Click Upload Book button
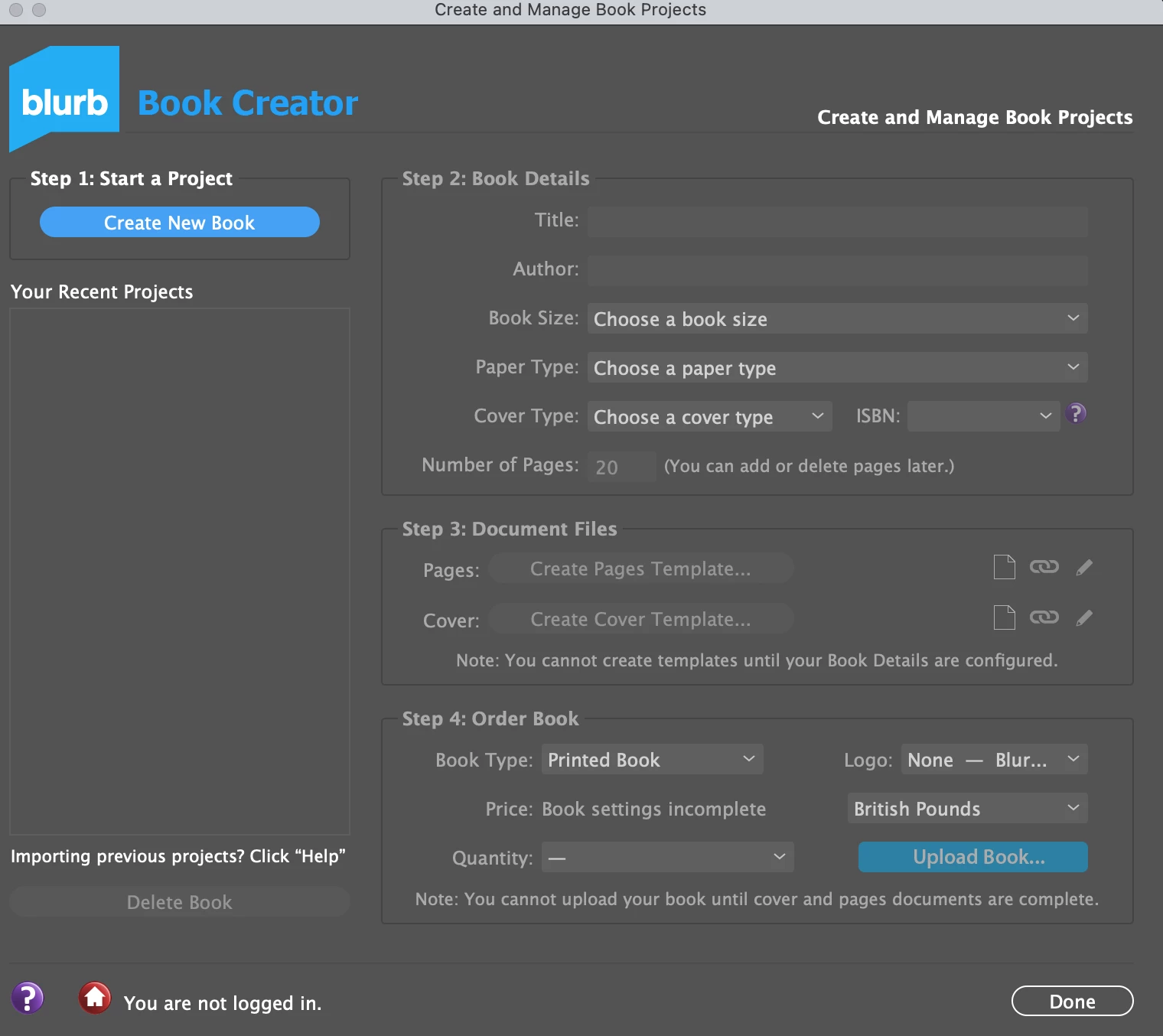 click(x=972, y=857)
